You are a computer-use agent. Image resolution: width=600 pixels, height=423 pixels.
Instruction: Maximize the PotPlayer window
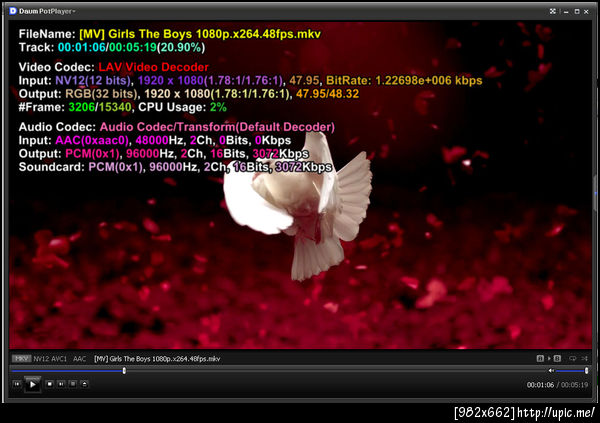click(x=577, y=12)
